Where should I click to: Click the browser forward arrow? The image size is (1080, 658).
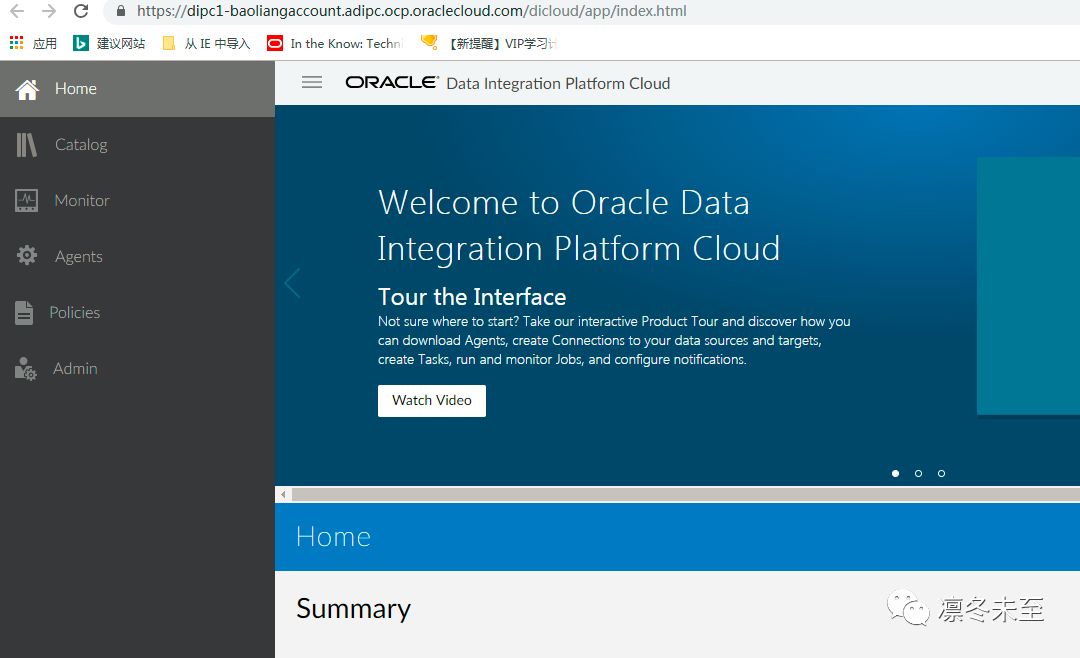49,11
